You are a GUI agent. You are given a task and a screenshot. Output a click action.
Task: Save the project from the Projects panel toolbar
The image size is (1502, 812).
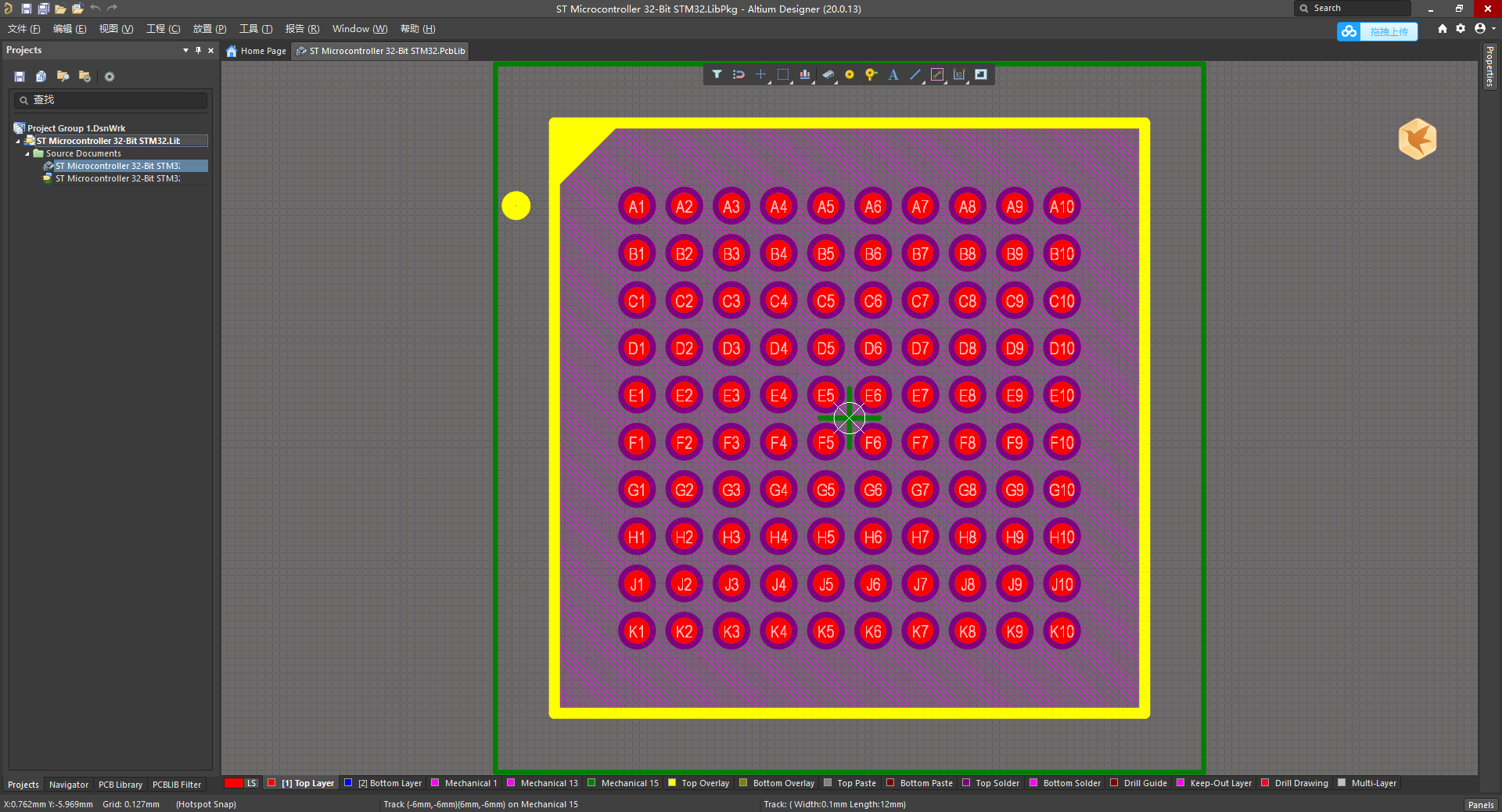pyautogui.click(x=20, y=77)
